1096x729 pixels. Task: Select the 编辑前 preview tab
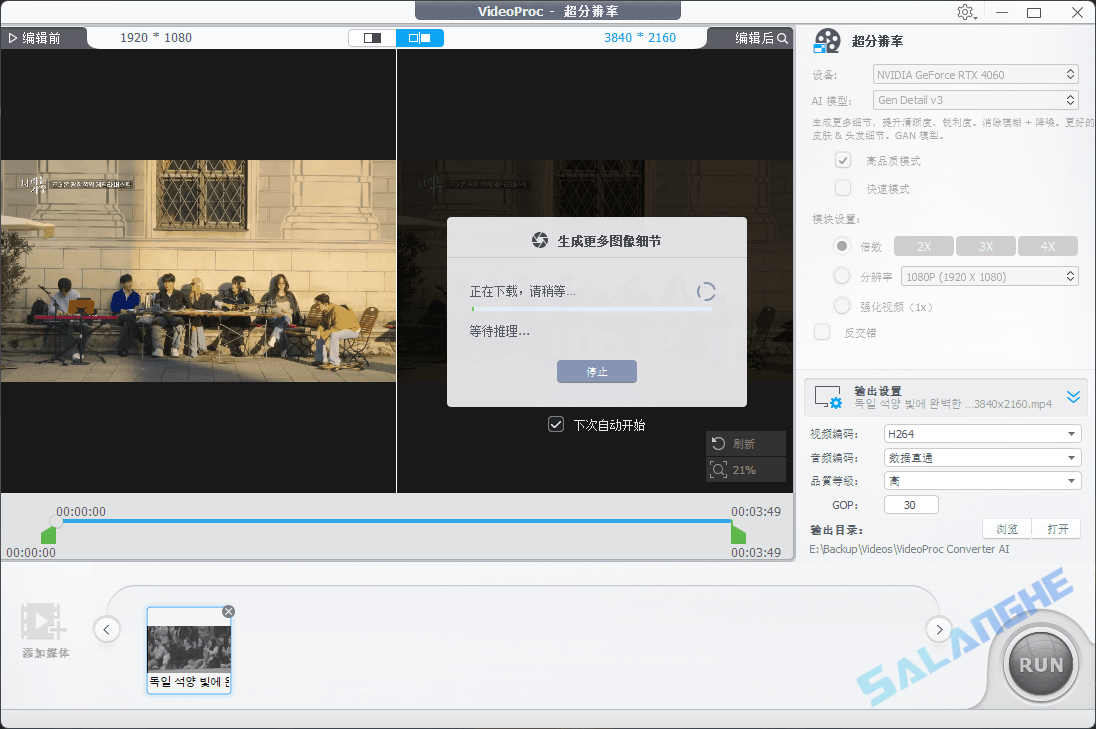[40, 37]
